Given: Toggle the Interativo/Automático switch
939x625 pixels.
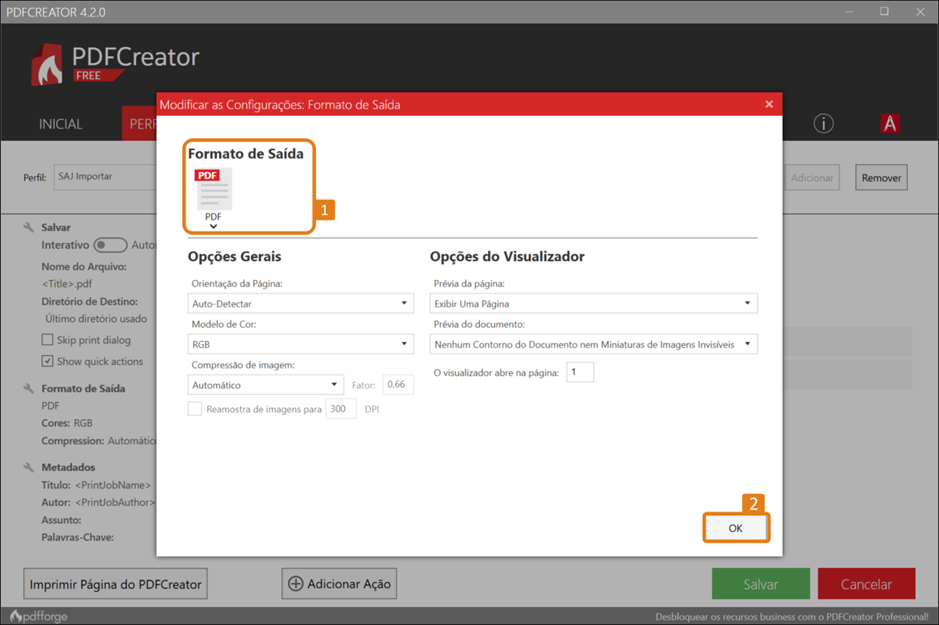Looking at the screenshot, I should click(110, 245).
